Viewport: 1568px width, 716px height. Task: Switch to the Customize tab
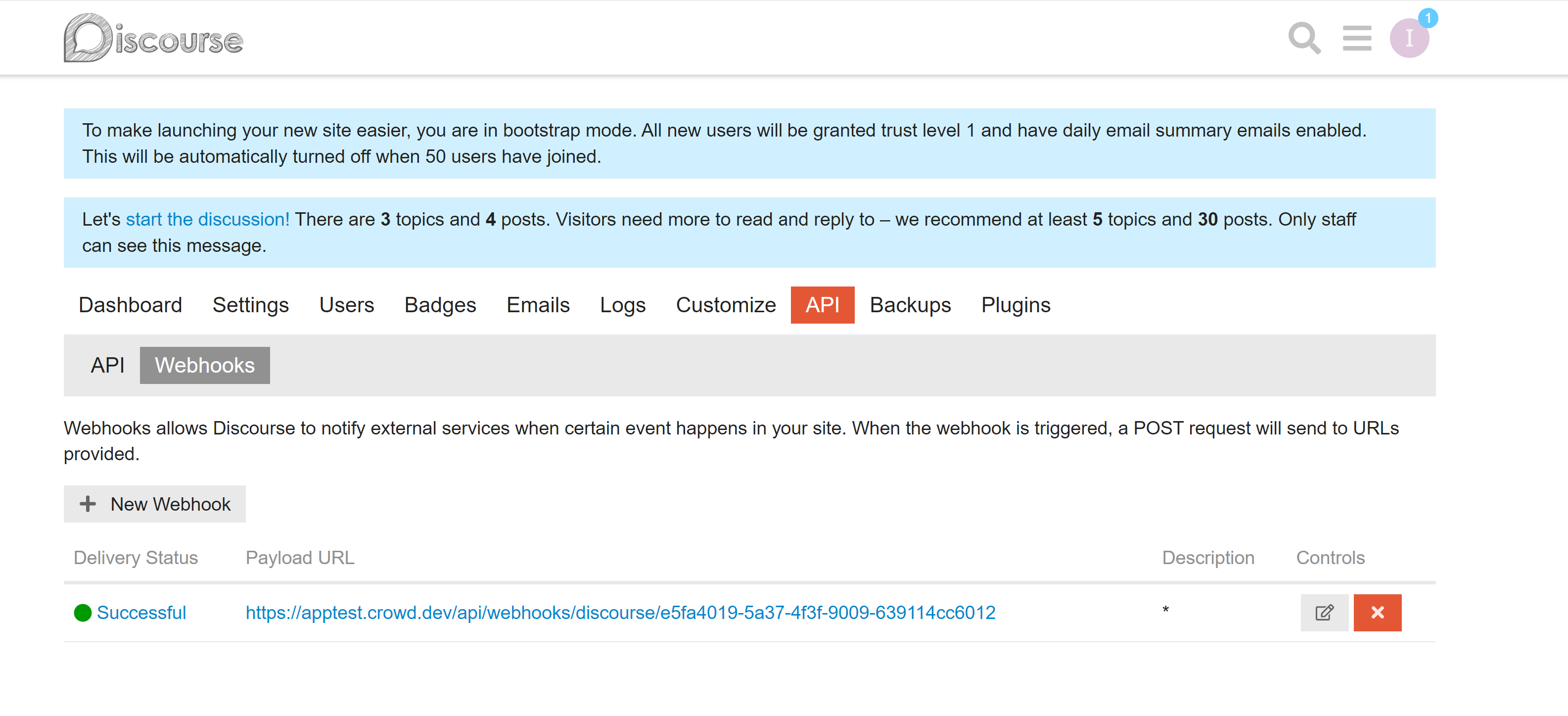click(x=726, y=305)
